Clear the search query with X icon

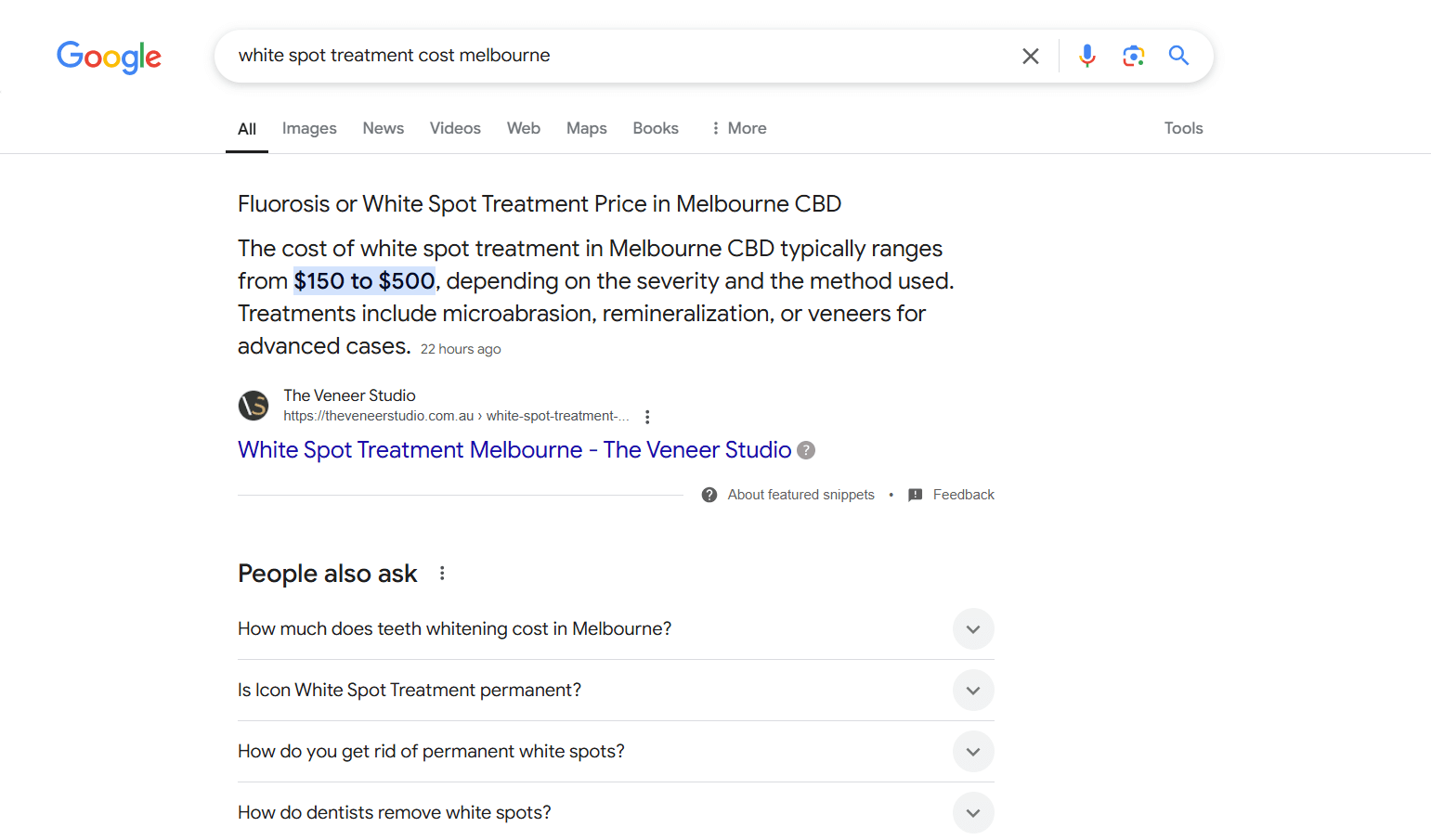[x=1030, y=57]
